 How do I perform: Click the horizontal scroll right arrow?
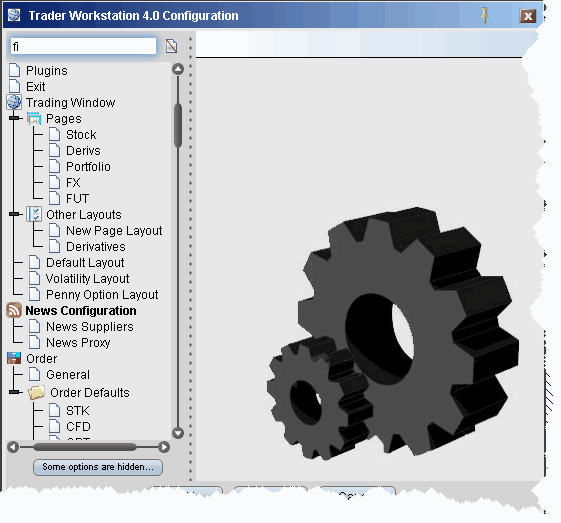[x=164, y=447]
